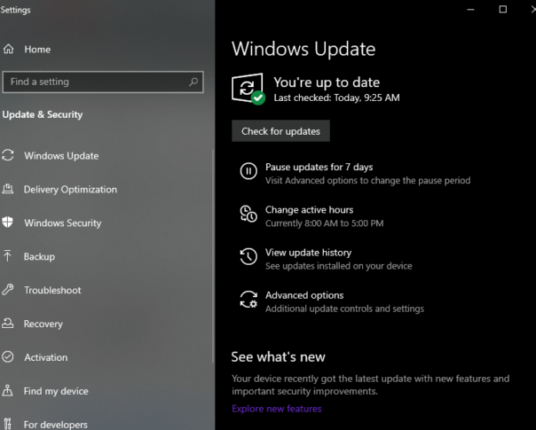Click the Activation checkmark circle icon
536x430 pixels.
click(8, 357)
